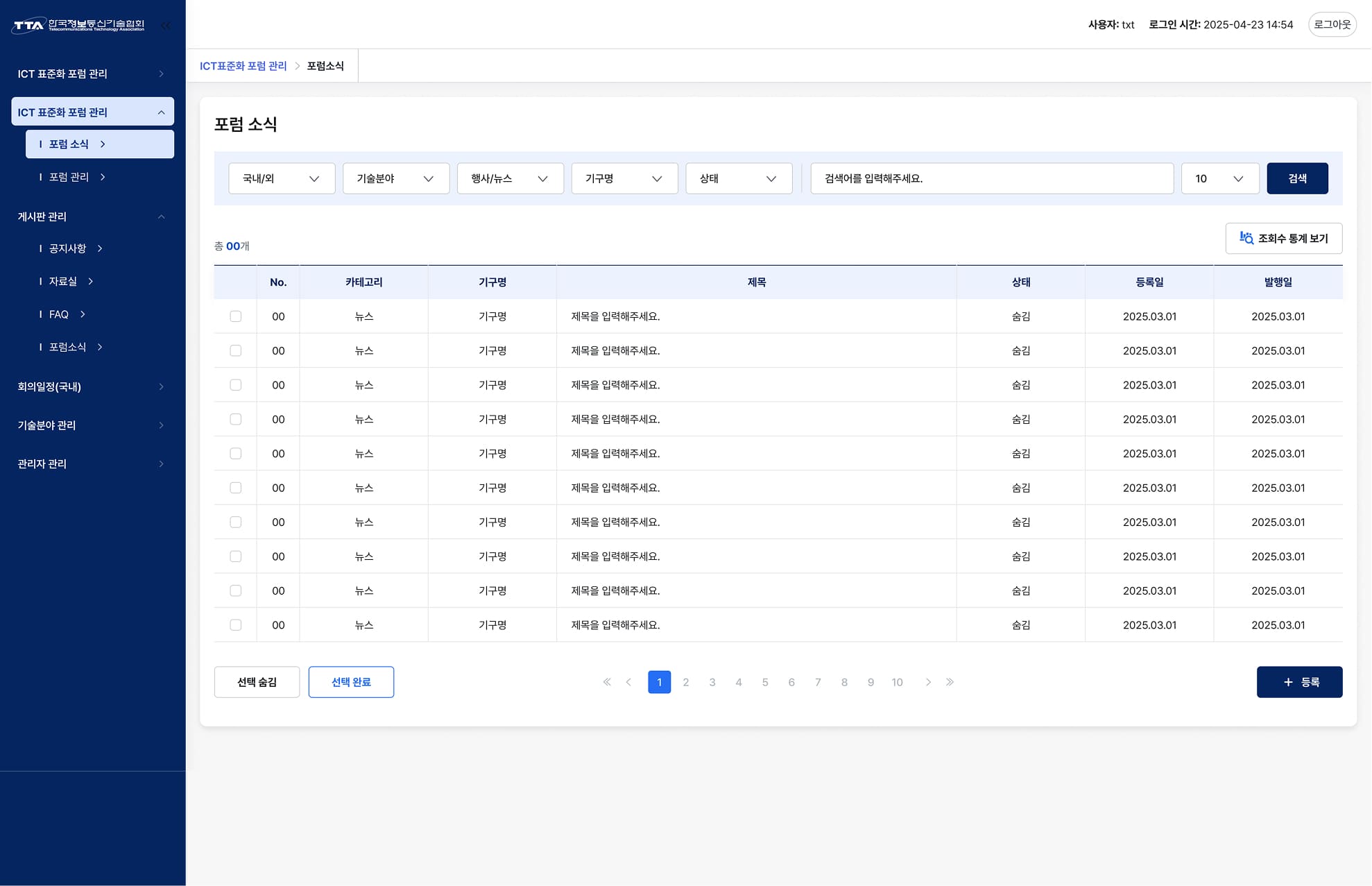Jump to last page double-right arrow
This screenshot has height=886, width=1372.
point(950,682)
